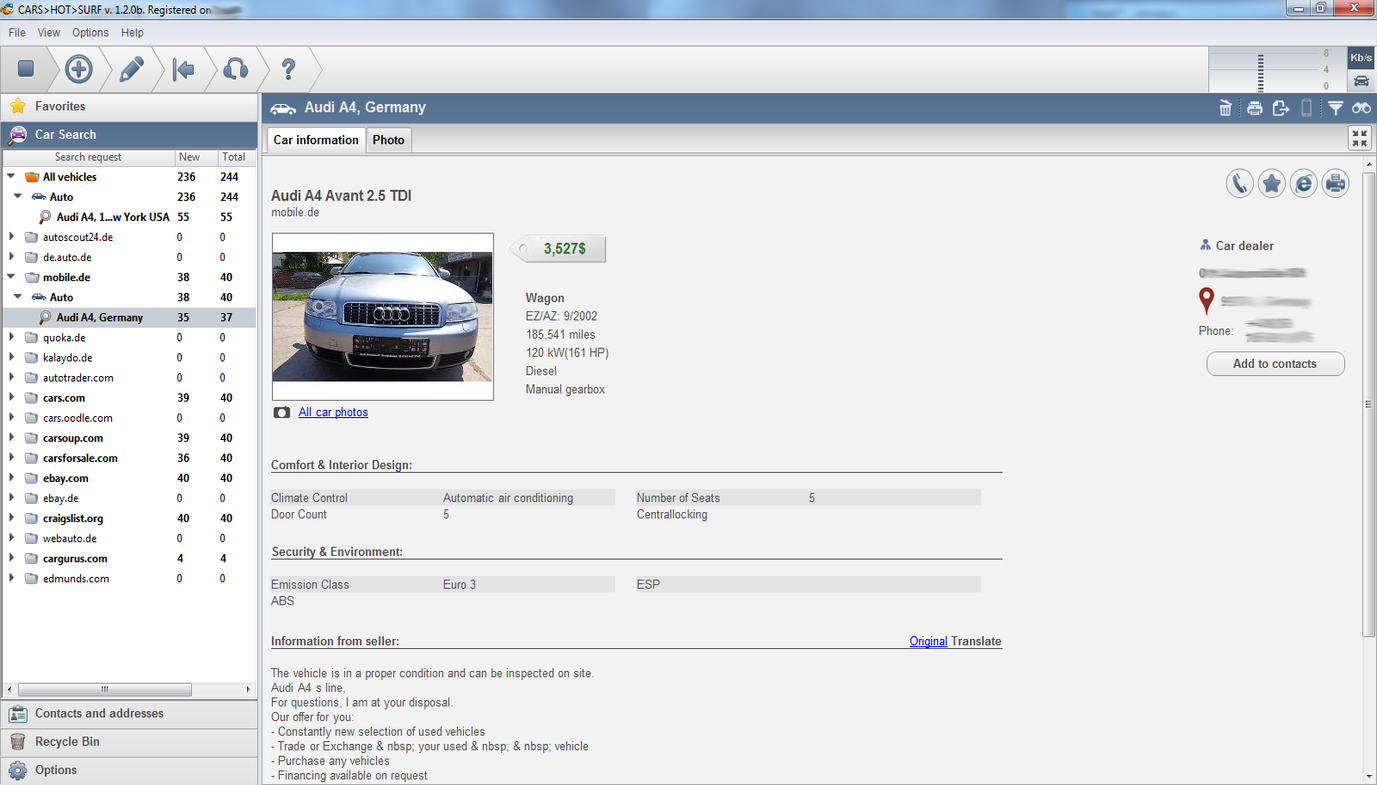Expand the ebay.com tree node
1377x785 pixels.
click(11, 478)
